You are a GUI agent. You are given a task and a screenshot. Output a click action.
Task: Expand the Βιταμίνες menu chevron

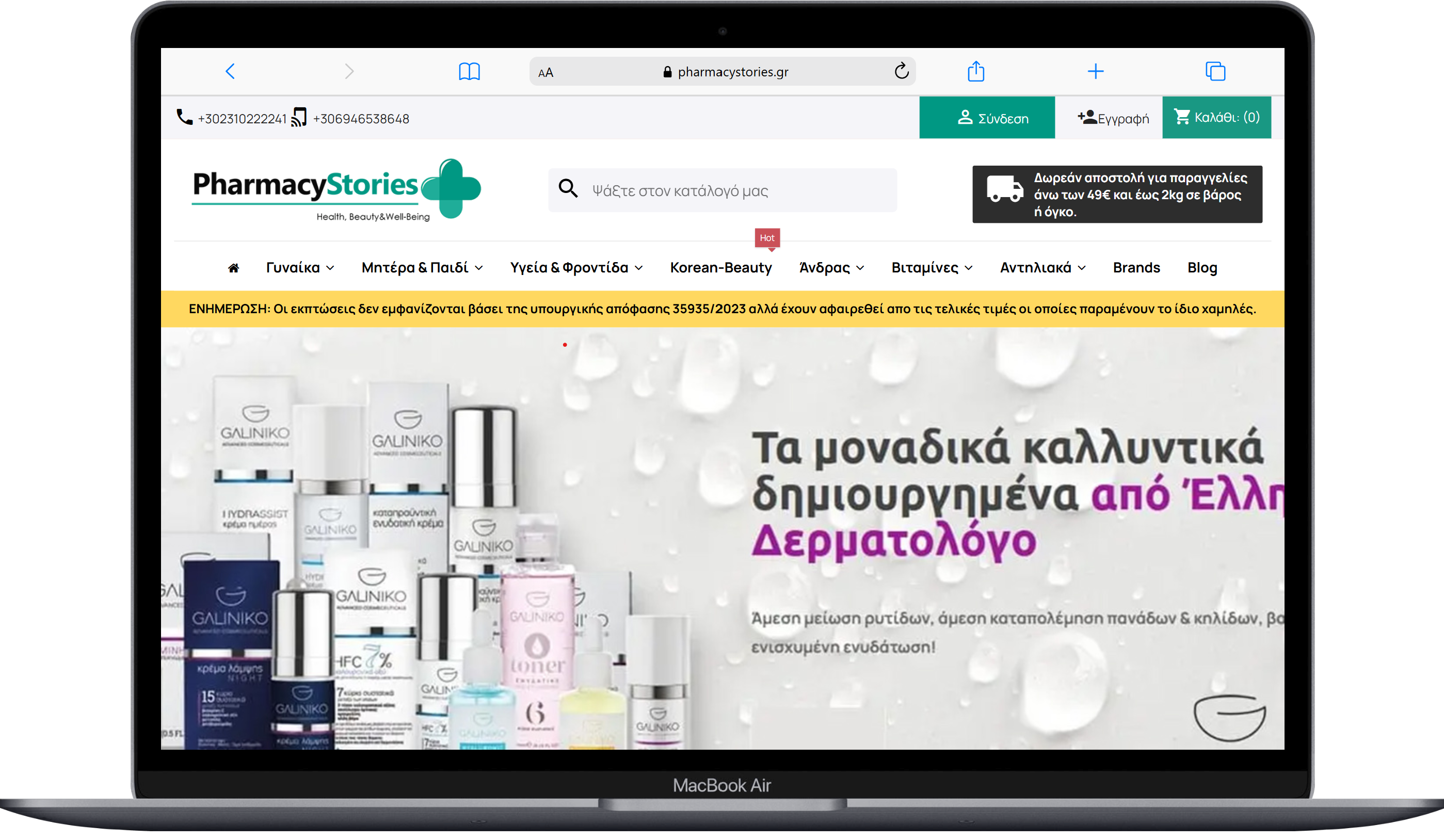968,268
